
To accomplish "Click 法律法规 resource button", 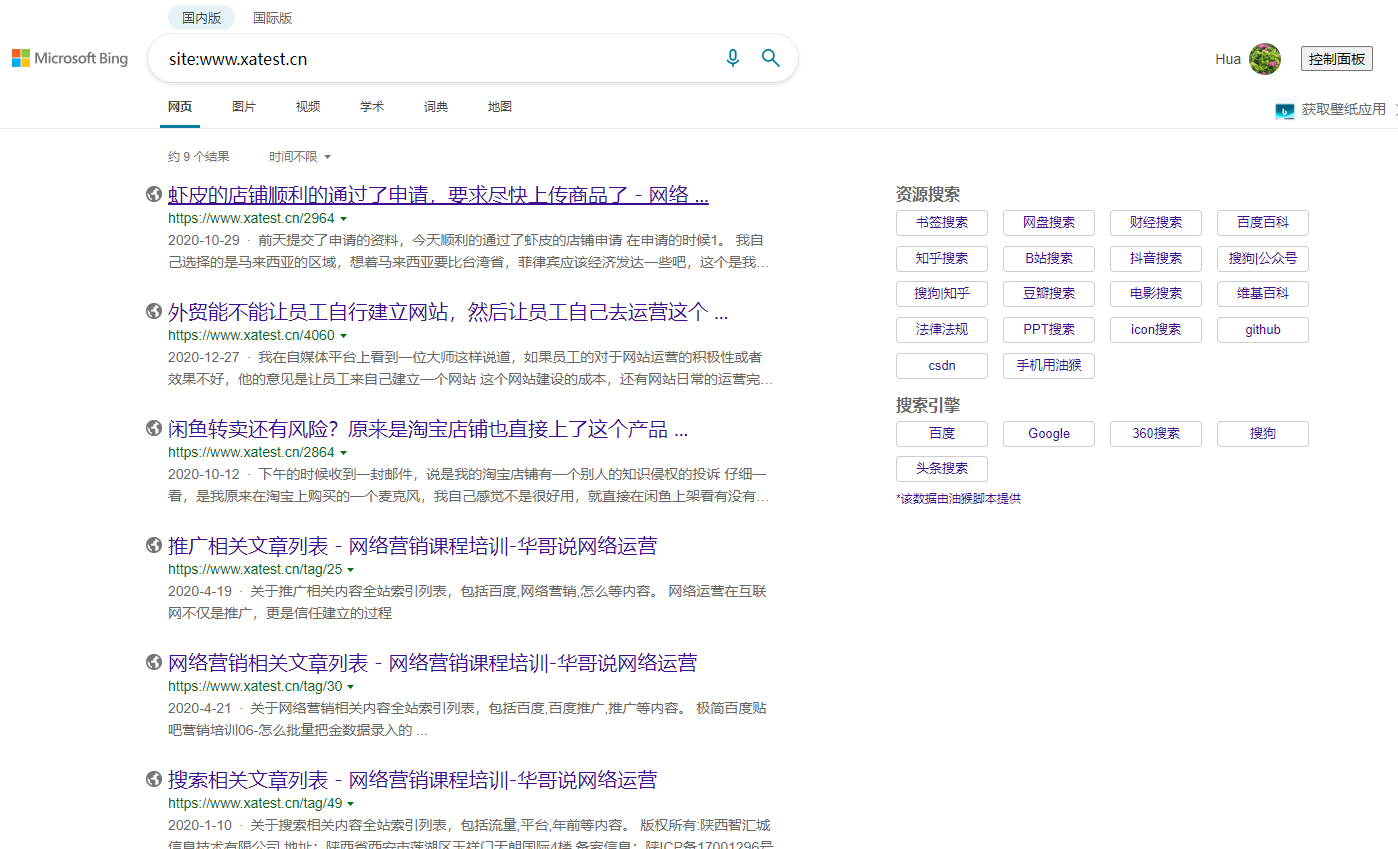I will click(942, 330).
